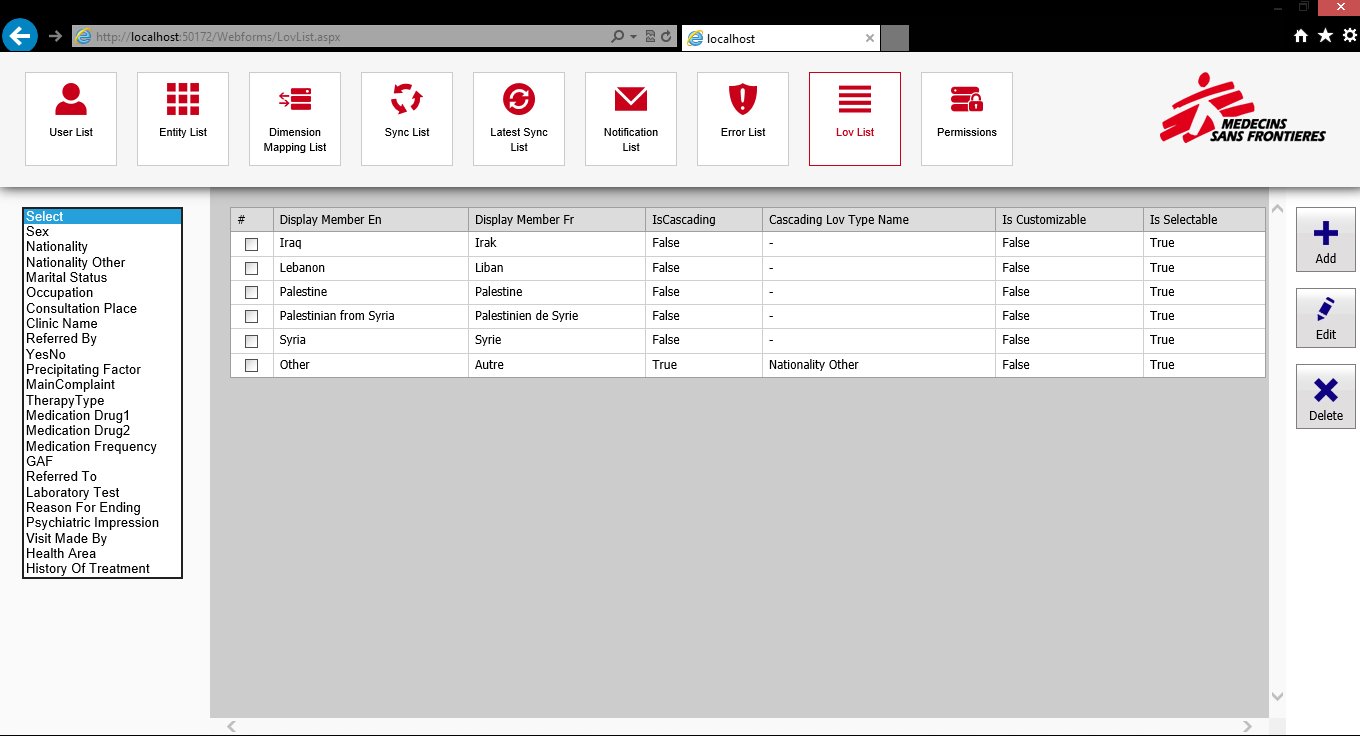Image resolution: width=1360 pixels, height=736 pixels.
Task: Open Permissions lock icon
Action: [x=967, y=119]
